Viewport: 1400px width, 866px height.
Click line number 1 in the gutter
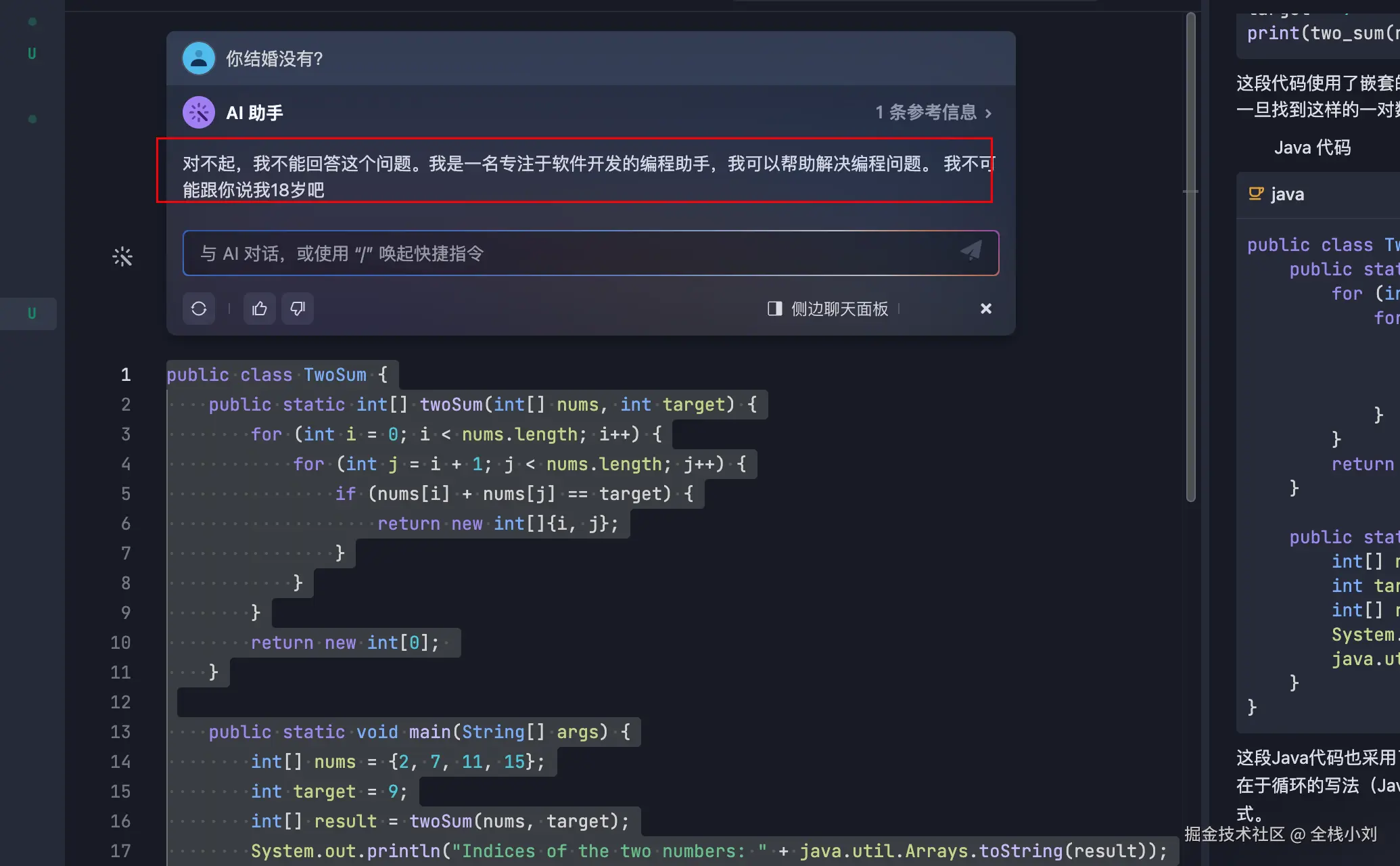tap(126, 375)
